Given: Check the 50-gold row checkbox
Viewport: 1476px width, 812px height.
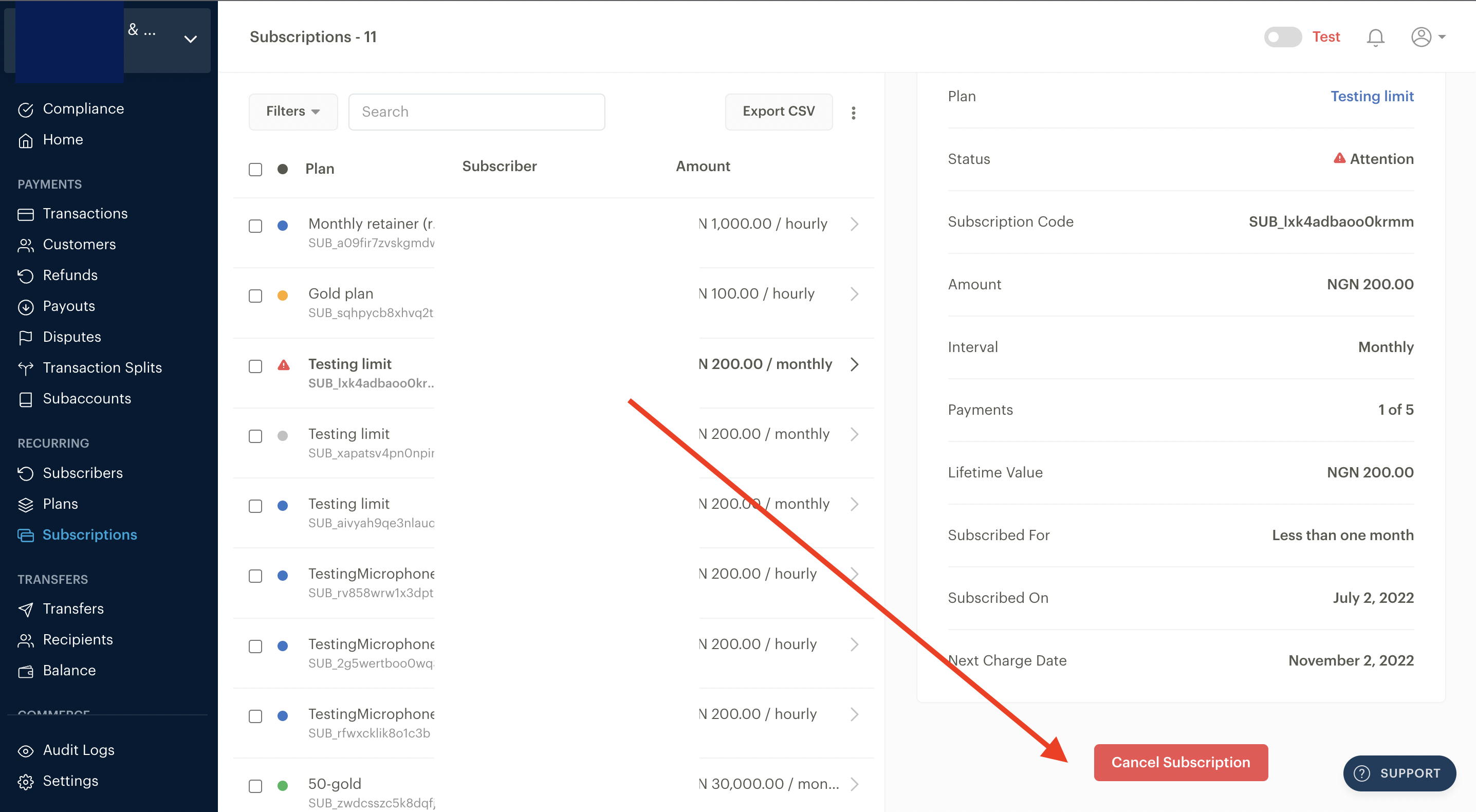Looking at the screenshot, I should click(x=255, y=786).
